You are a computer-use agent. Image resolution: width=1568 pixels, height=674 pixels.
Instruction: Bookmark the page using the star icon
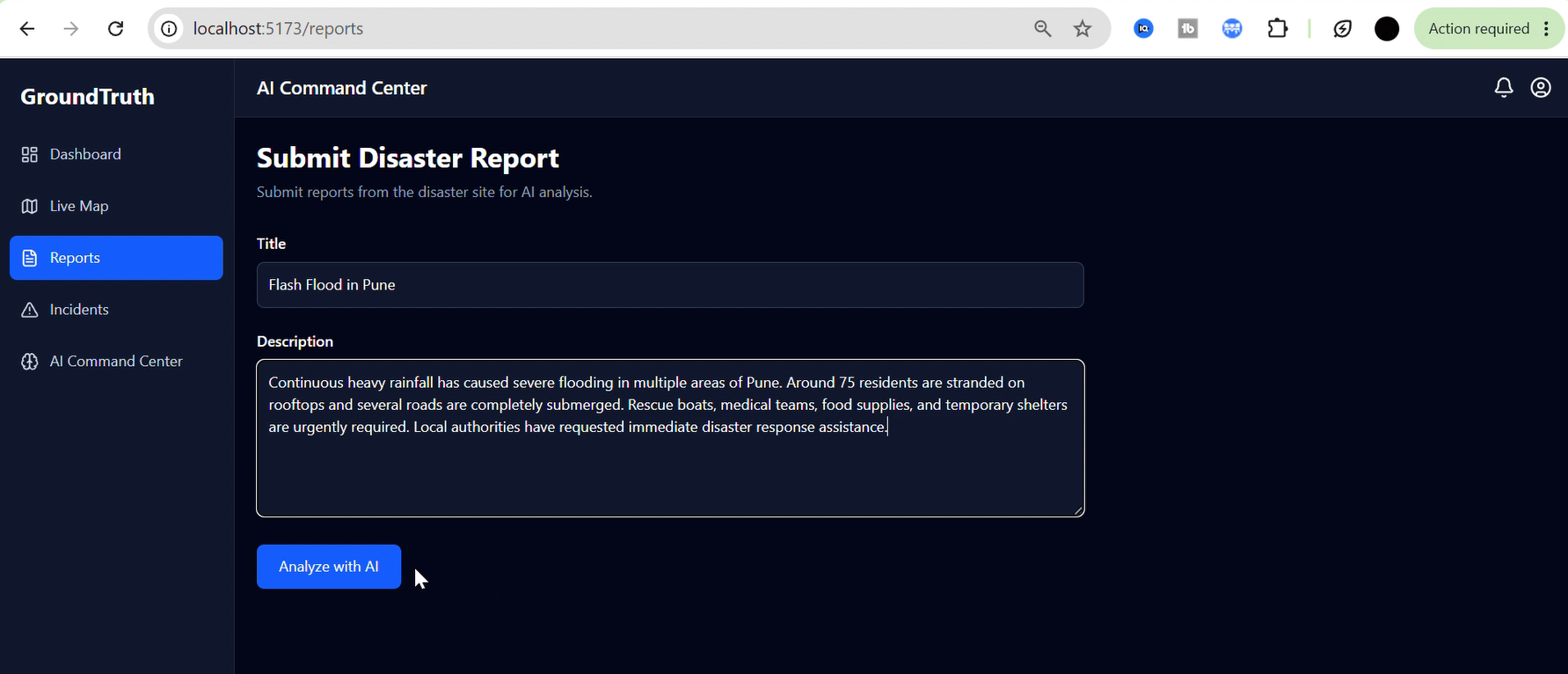click(1083, 29)
